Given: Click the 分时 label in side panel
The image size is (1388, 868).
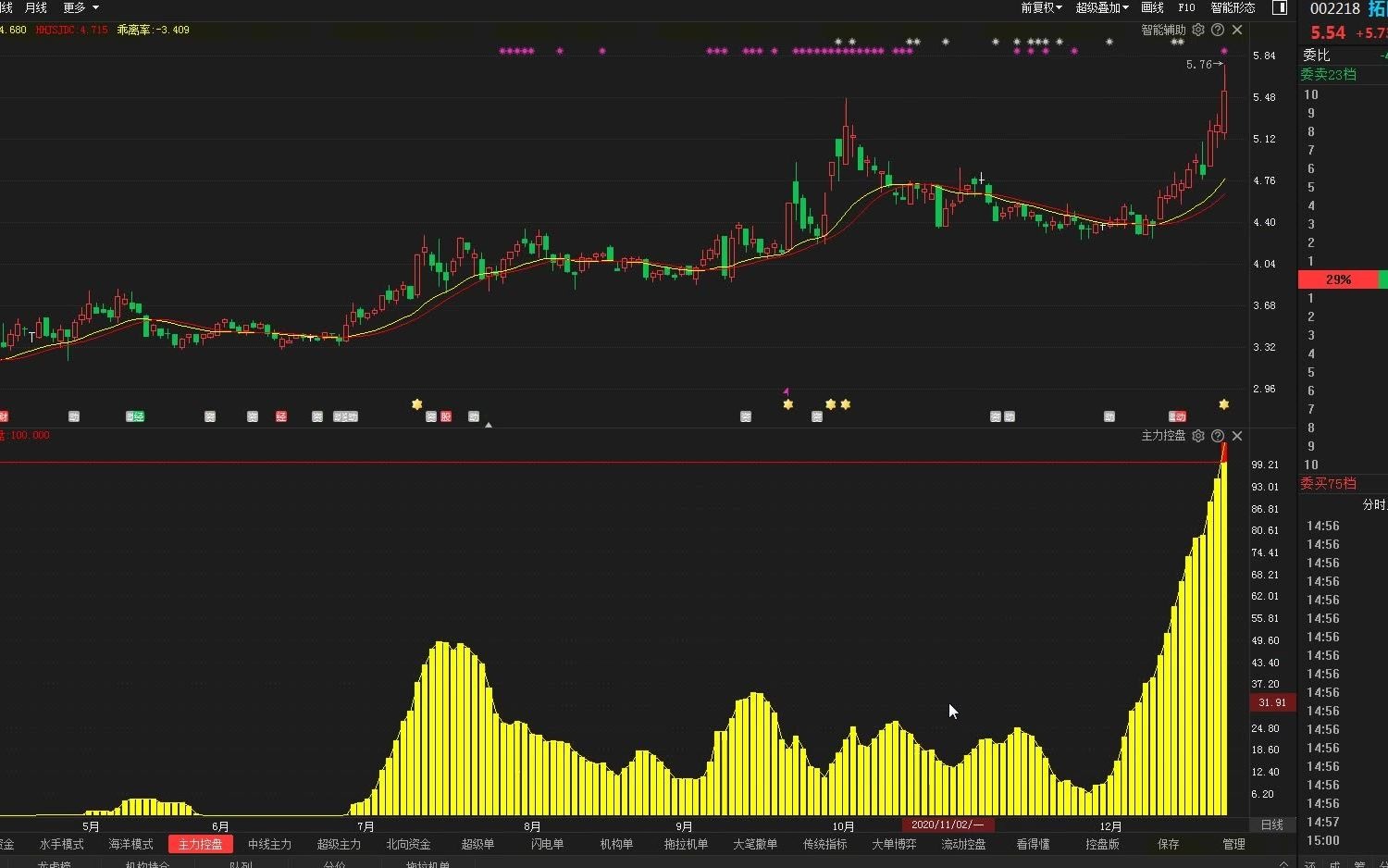Looking at the screenshot, I should (1375, 504).
